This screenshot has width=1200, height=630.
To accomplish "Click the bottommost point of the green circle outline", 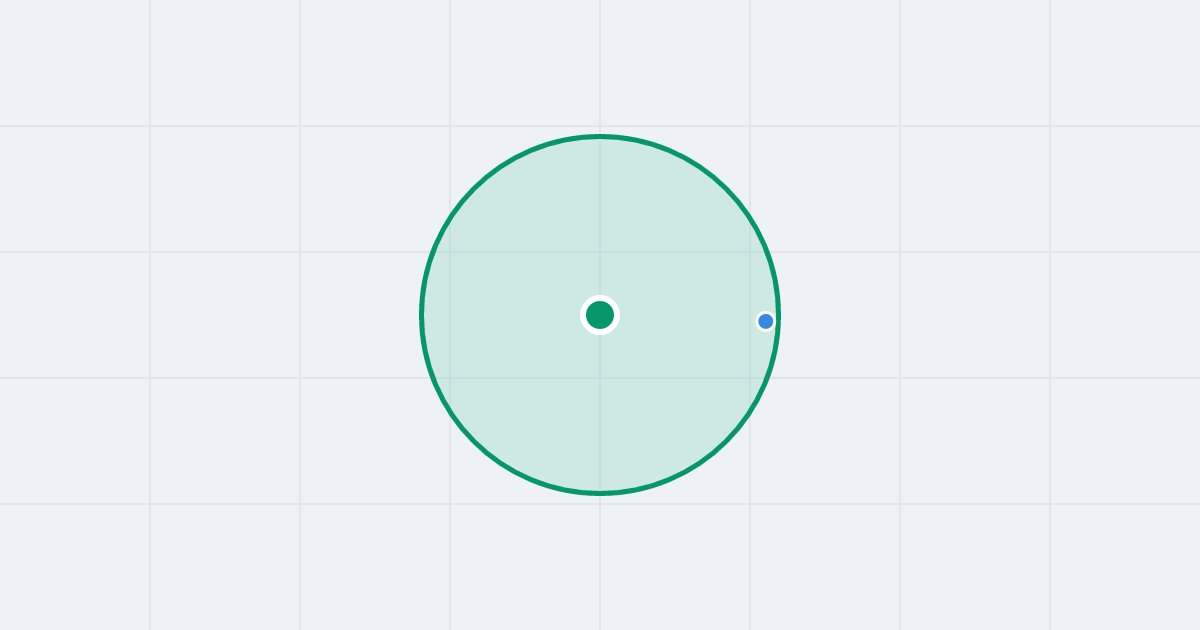I will pos(600,492).
